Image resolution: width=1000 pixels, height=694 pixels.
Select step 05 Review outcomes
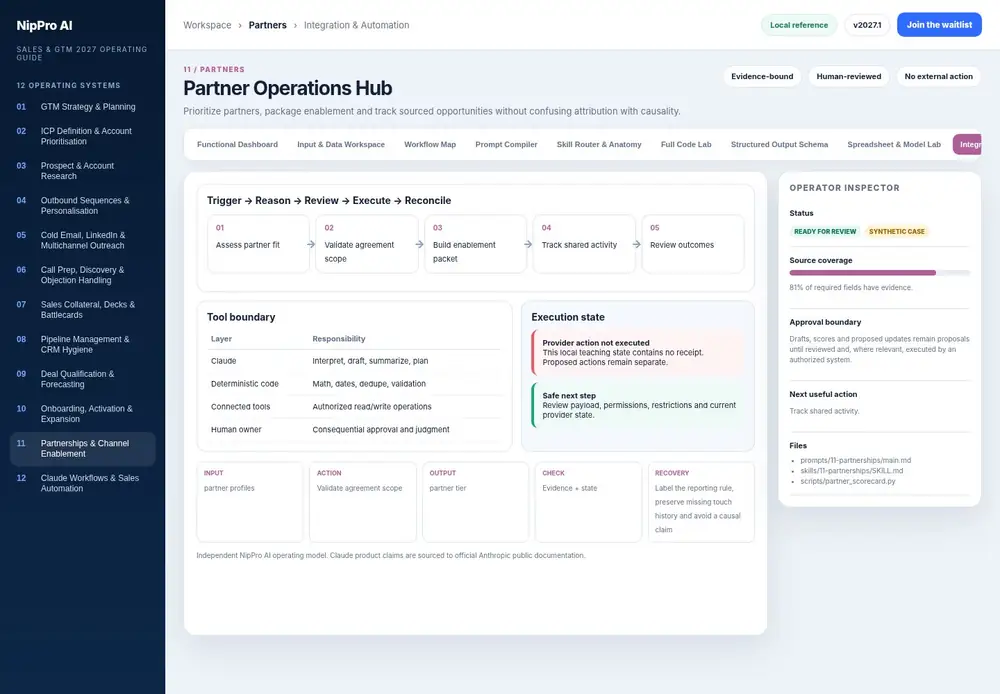click(693, 244)
